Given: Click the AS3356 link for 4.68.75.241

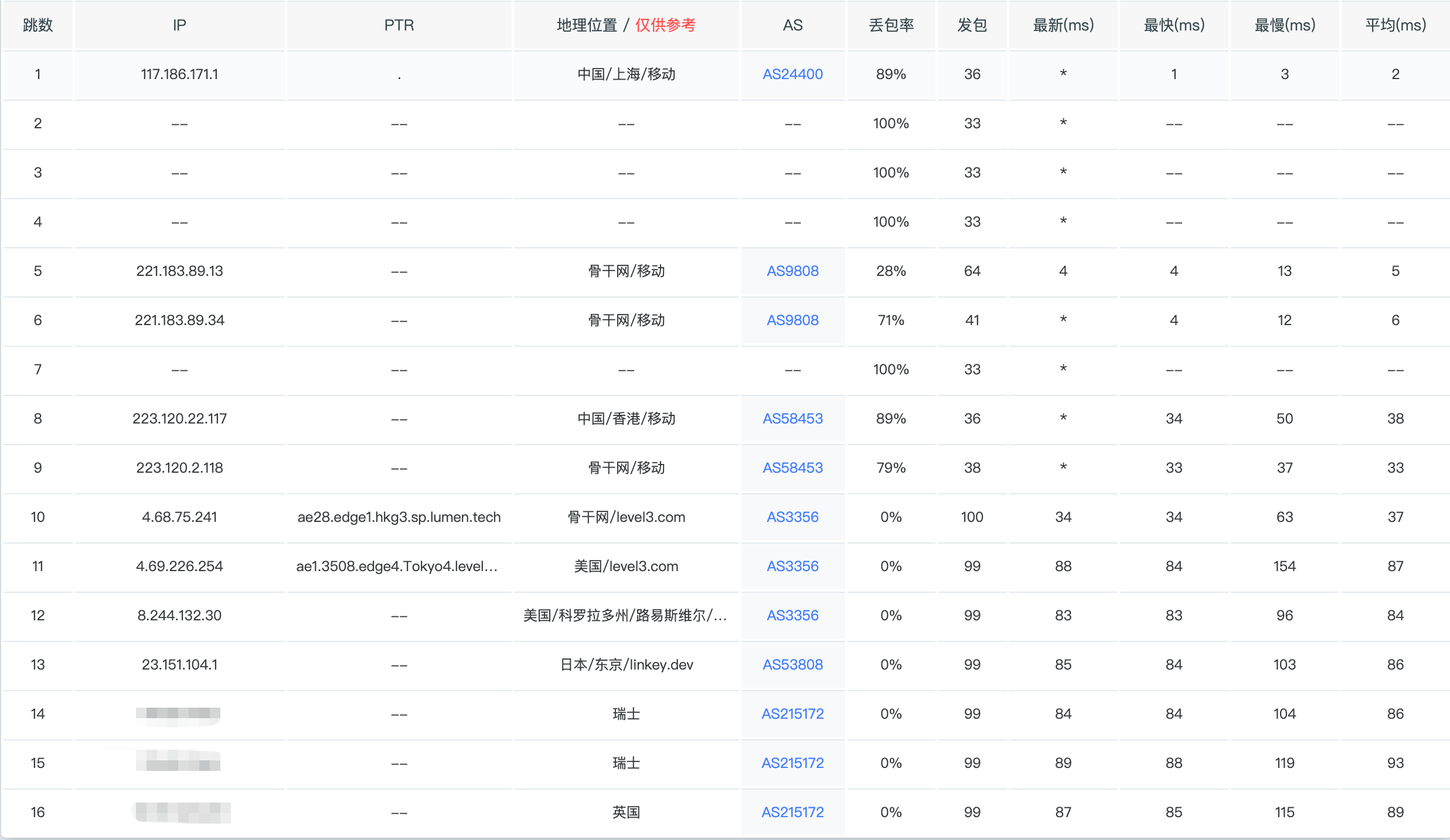Looking at the screenshot, I should pyautogui.click(x=792, y=517).
